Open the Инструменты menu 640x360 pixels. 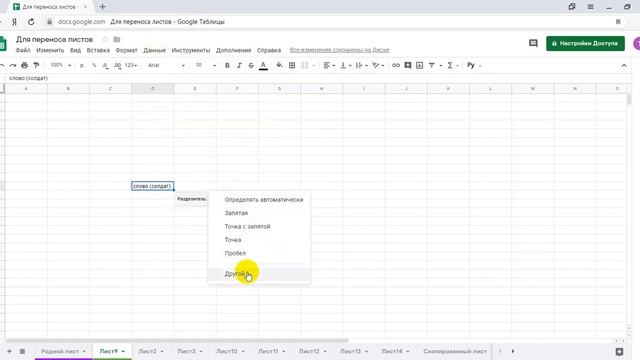pos(191,50)
